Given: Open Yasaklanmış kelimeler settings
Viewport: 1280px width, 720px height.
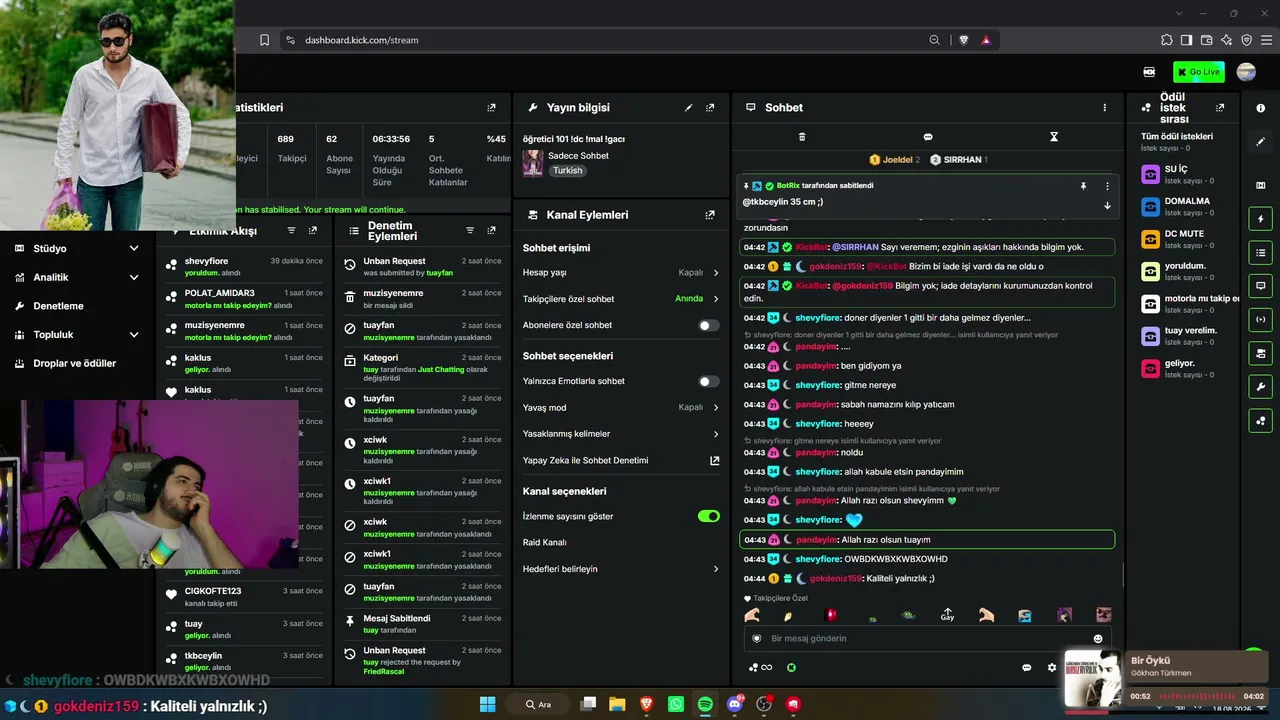Looking at the screenshot, I should (621, 434).
